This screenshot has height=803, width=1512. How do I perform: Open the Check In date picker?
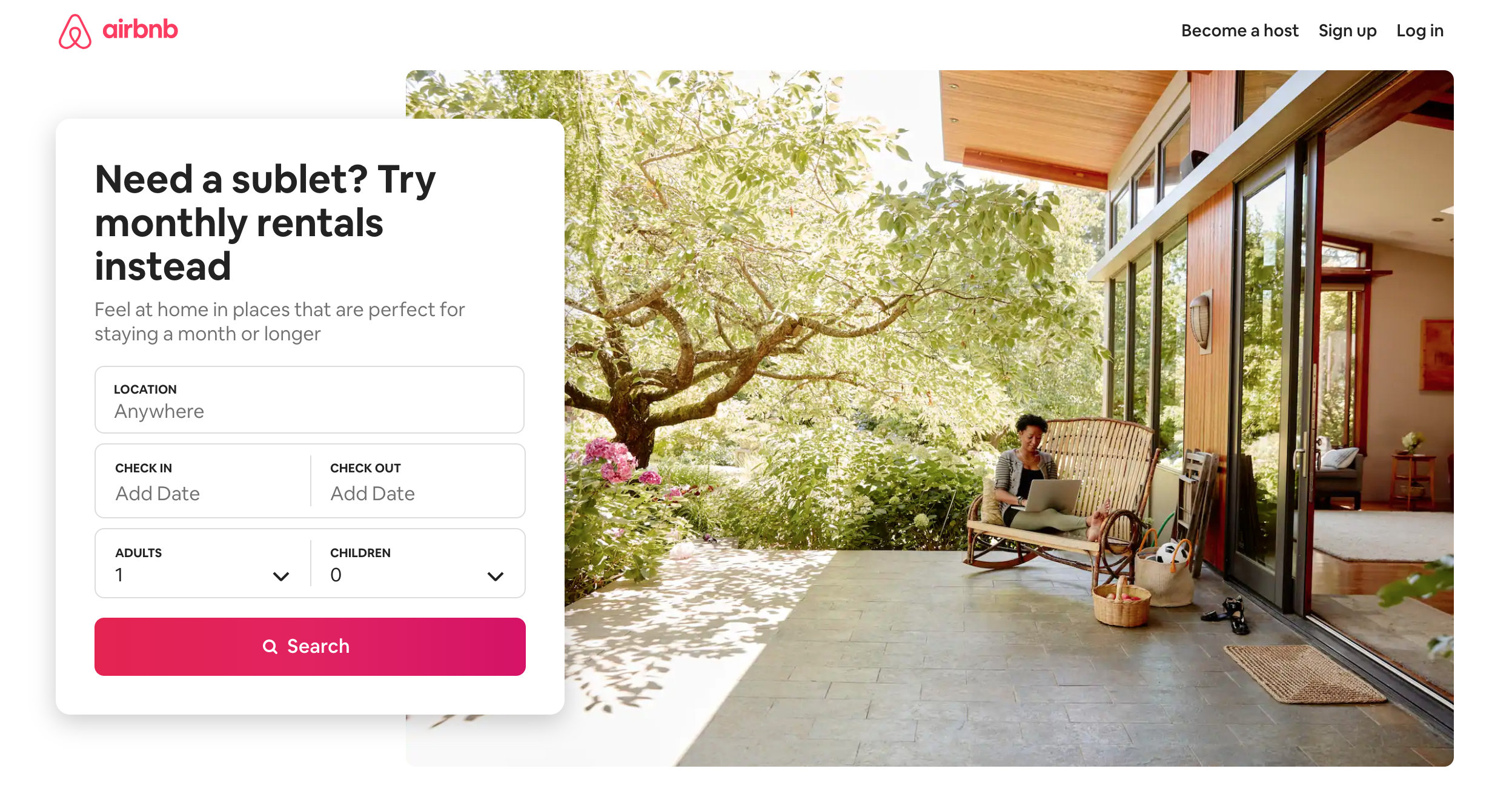point(202,481)
